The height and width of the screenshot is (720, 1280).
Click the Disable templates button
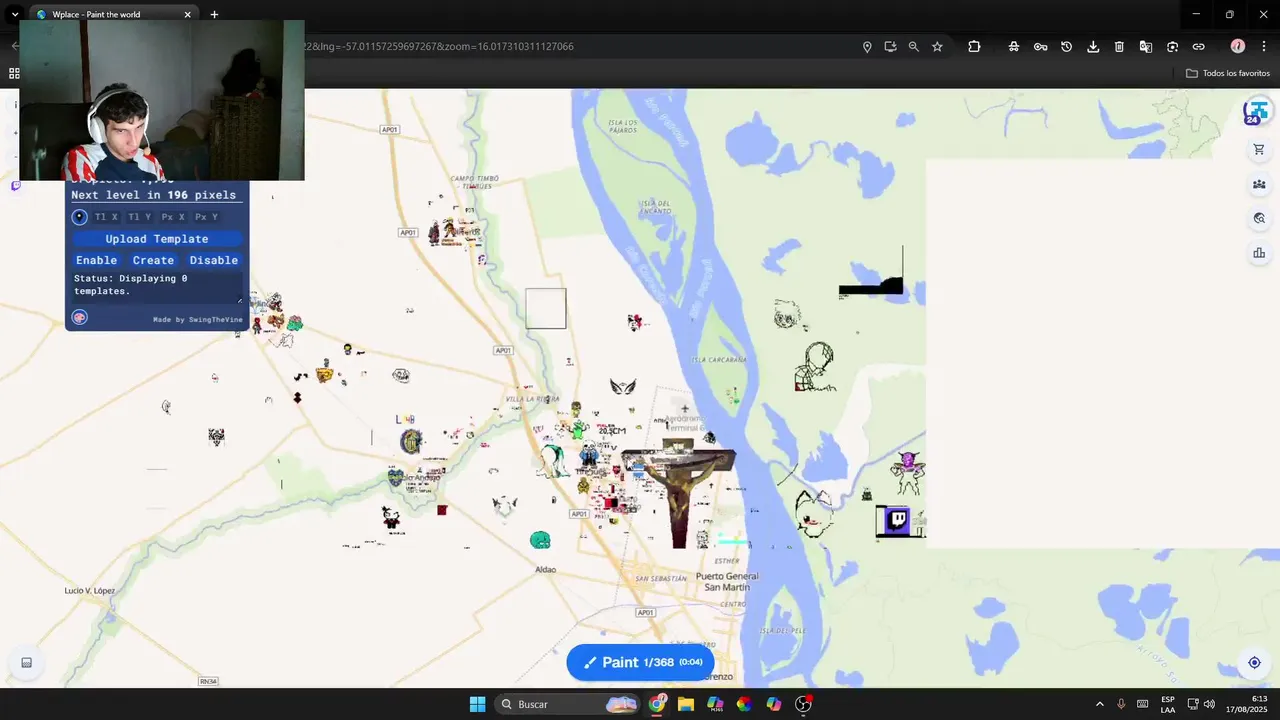214,260
